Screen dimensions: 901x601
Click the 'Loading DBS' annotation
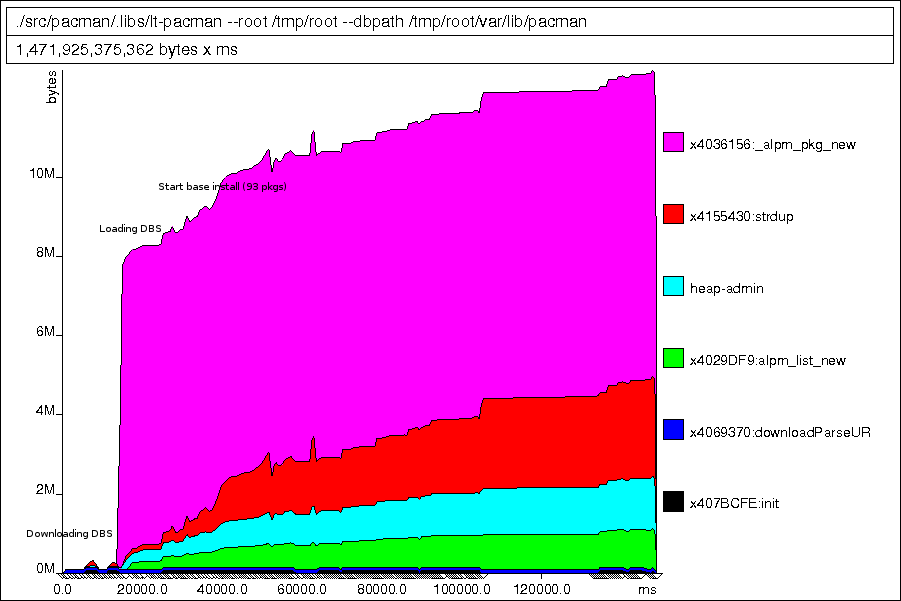pos(130,229)
